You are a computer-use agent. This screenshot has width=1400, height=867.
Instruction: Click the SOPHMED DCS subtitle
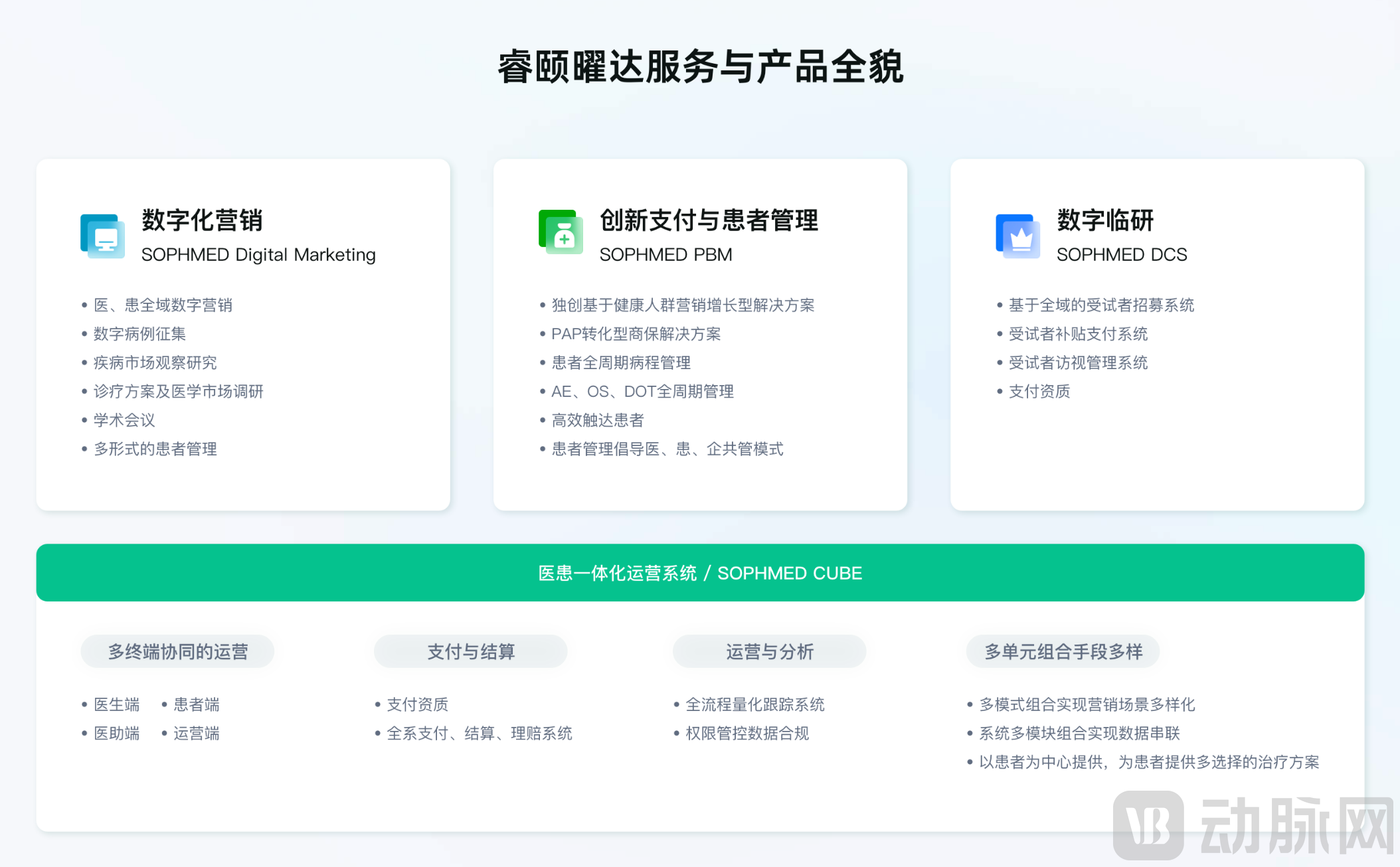pos(1122,255)
